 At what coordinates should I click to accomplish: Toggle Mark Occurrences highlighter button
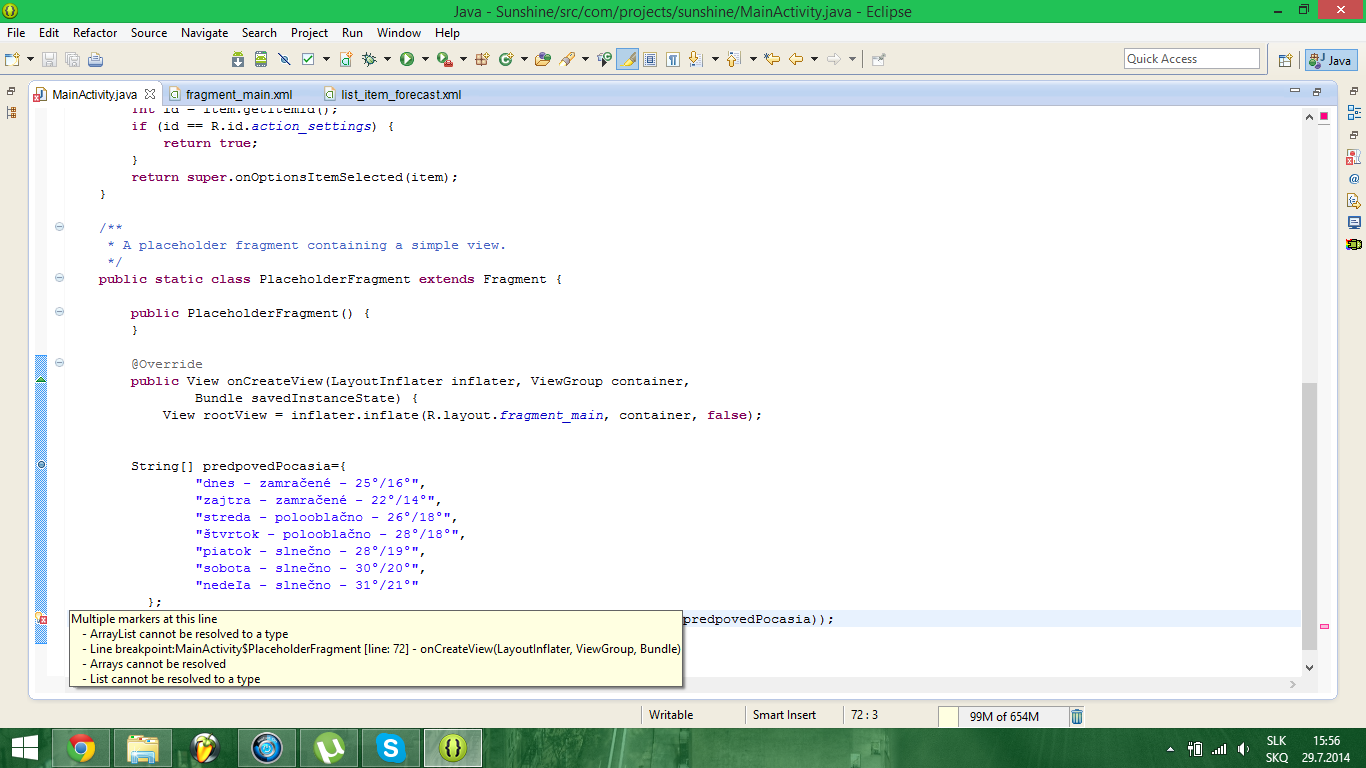click(x=627, y=59)
